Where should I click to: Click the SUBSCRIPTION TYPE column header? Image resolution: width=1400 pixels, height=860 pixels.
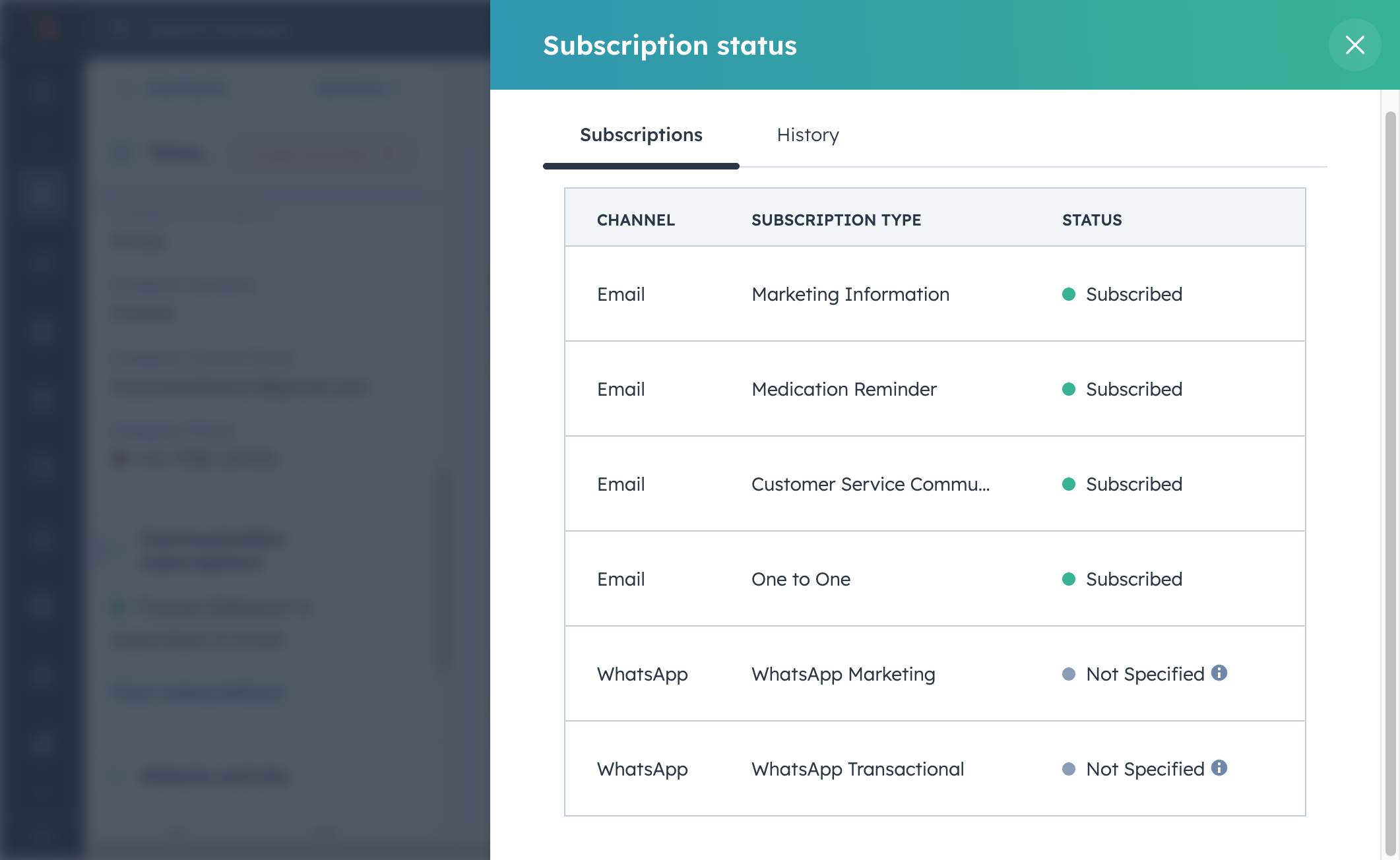tap(836, 220)
